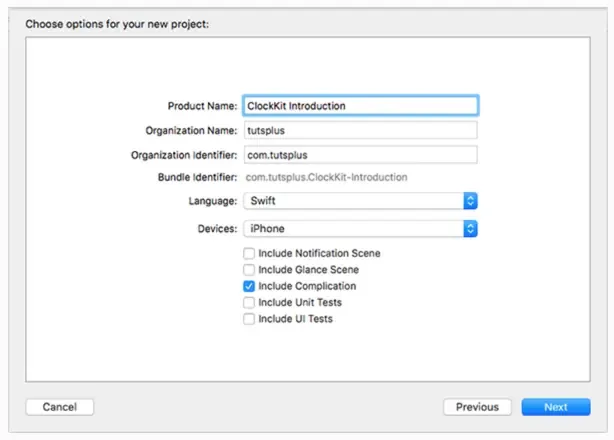Click the Include Glance Scene label
The image size is (614, 440).
tap(309, 270)
